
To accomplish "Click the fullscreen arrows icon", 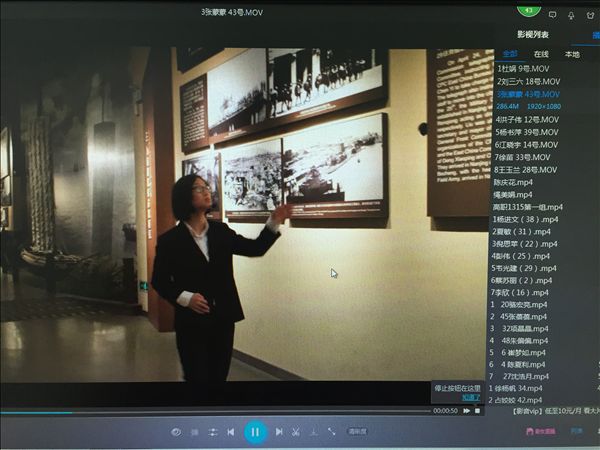I will [331, 432].
